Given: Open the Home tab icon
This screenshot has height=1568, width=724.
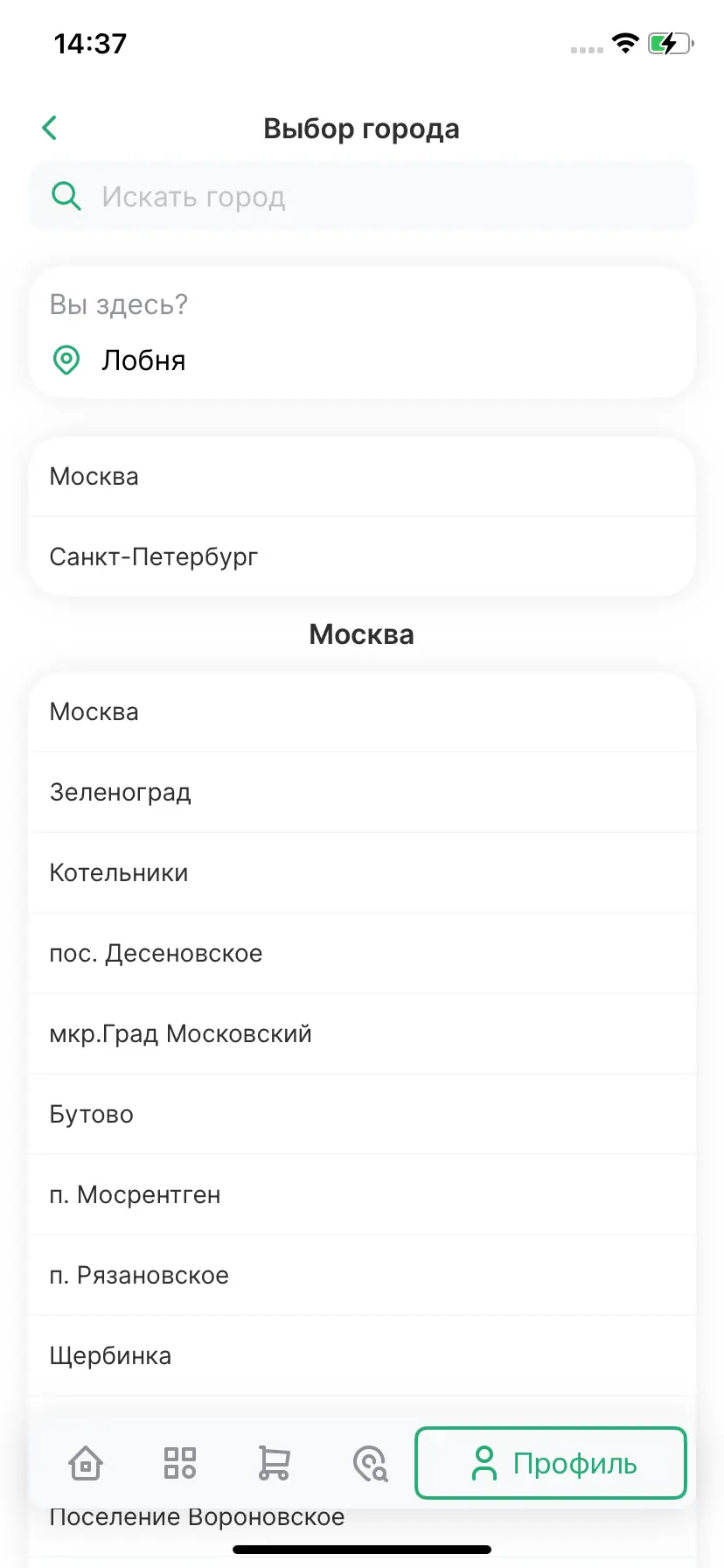Looking at the screenshot, I should [x=86, y=1463].
